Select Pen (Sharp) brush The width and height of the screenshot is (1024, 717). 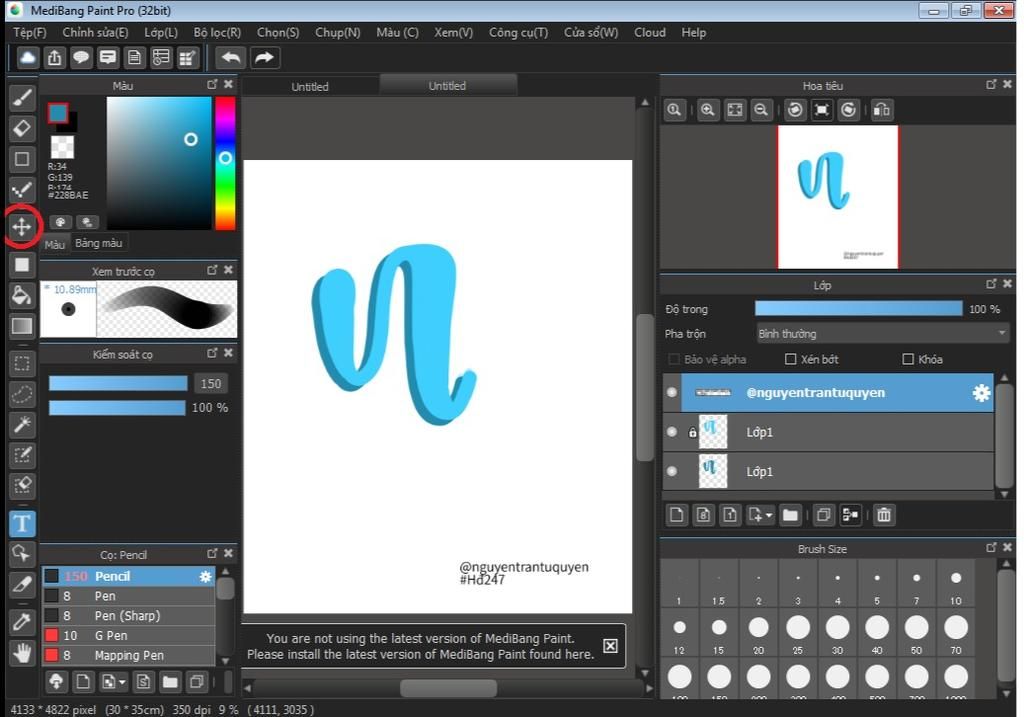click(x=129, y=615)
